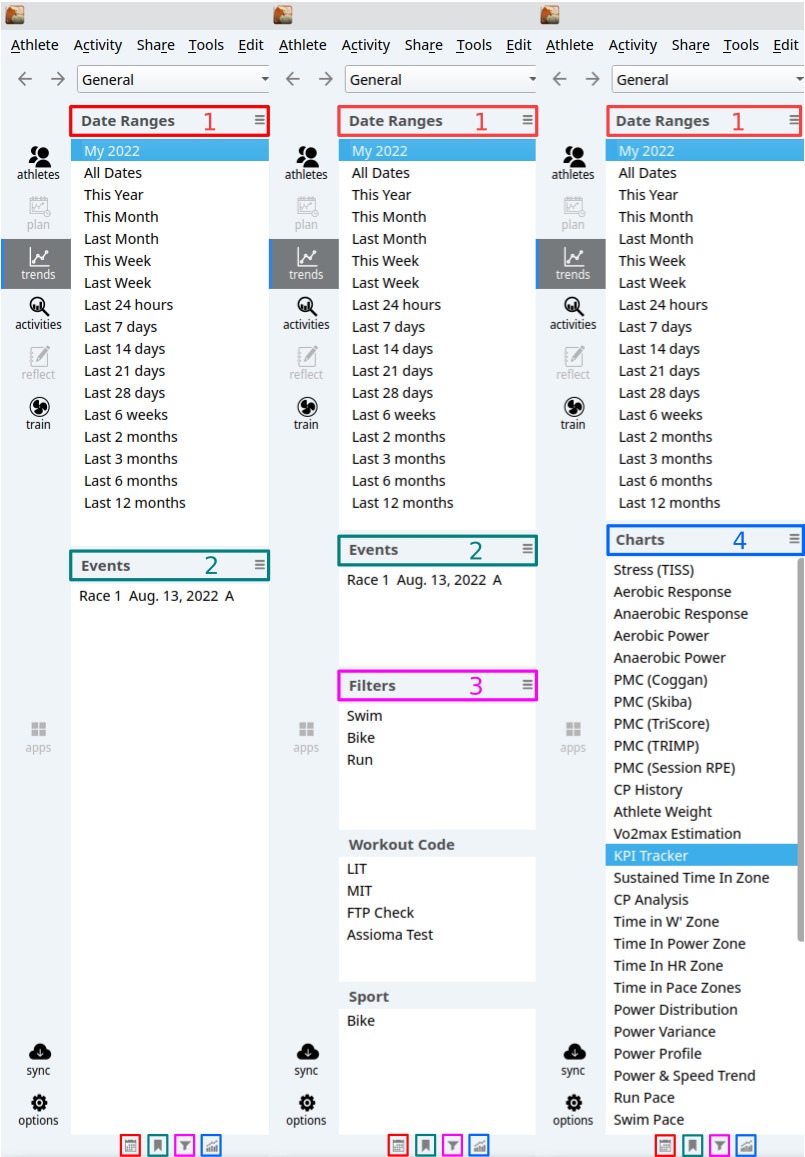Open Events hamburger menu in left panel
Viewport: 805px width, 1157px height.
tap(260, 564)
